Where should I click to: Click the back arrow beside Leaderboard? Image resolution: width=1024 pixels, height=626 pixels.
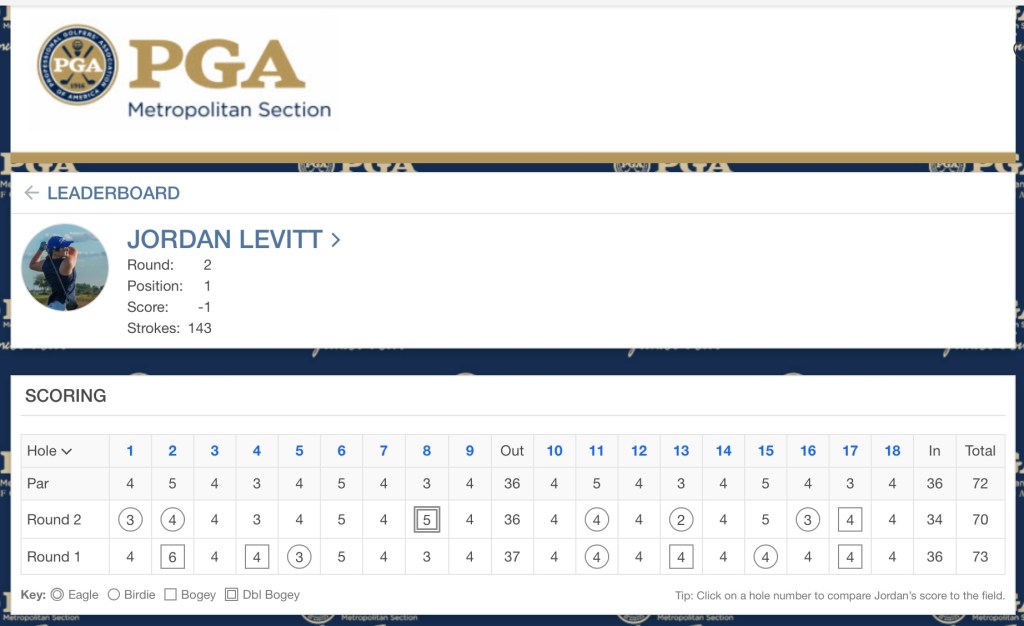pos(32,193)
